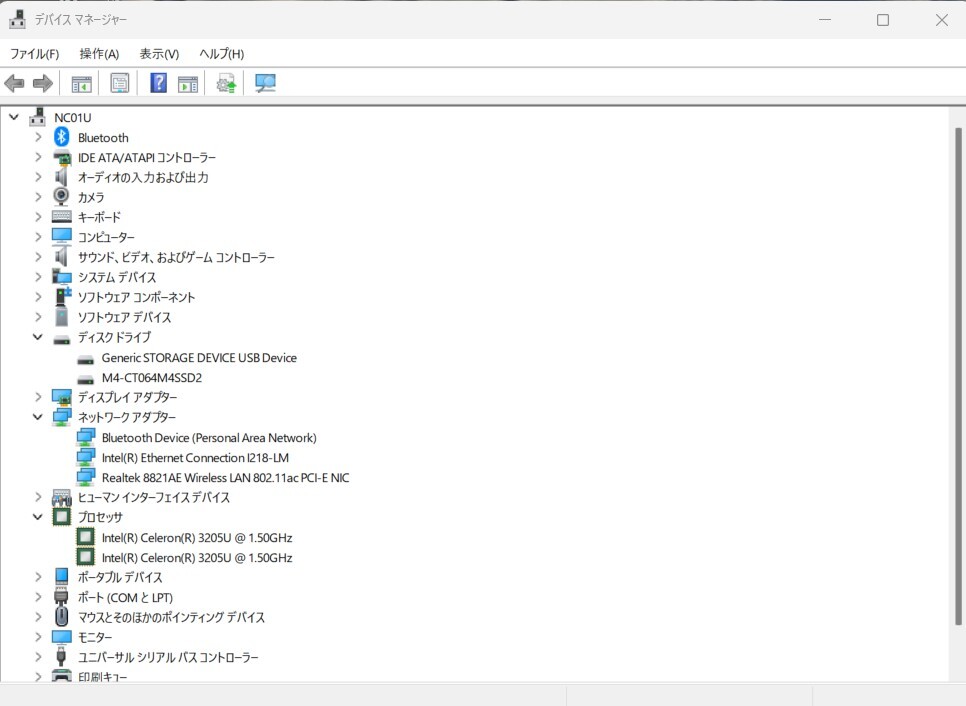Viewport: 966px width, 706px height.
Task: Expand the ディスプレイ アダプター node
Action: tap(38, 397)
